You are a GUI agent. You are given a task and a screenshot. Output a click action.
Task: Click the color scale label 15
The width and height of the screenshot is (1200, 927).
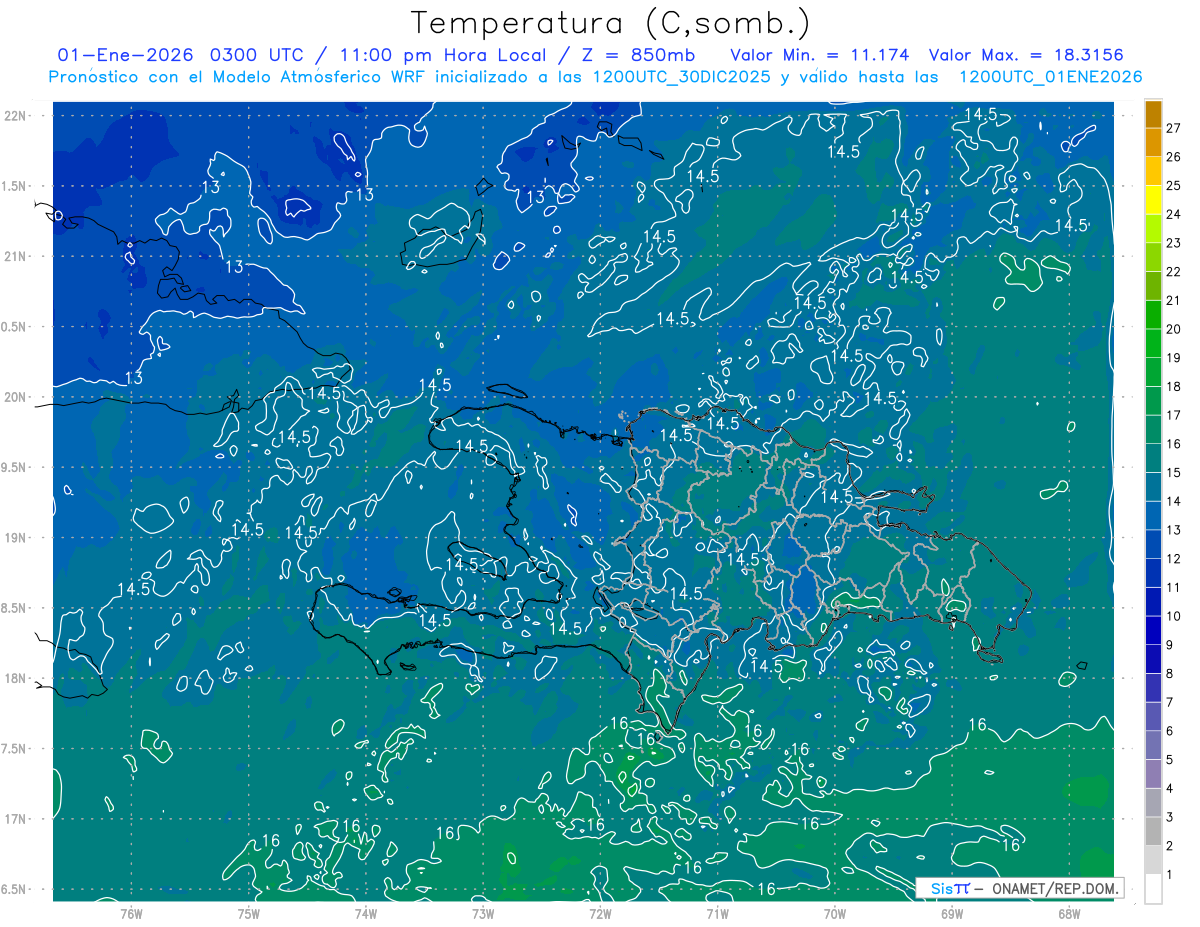click(x=1175, y=473)
